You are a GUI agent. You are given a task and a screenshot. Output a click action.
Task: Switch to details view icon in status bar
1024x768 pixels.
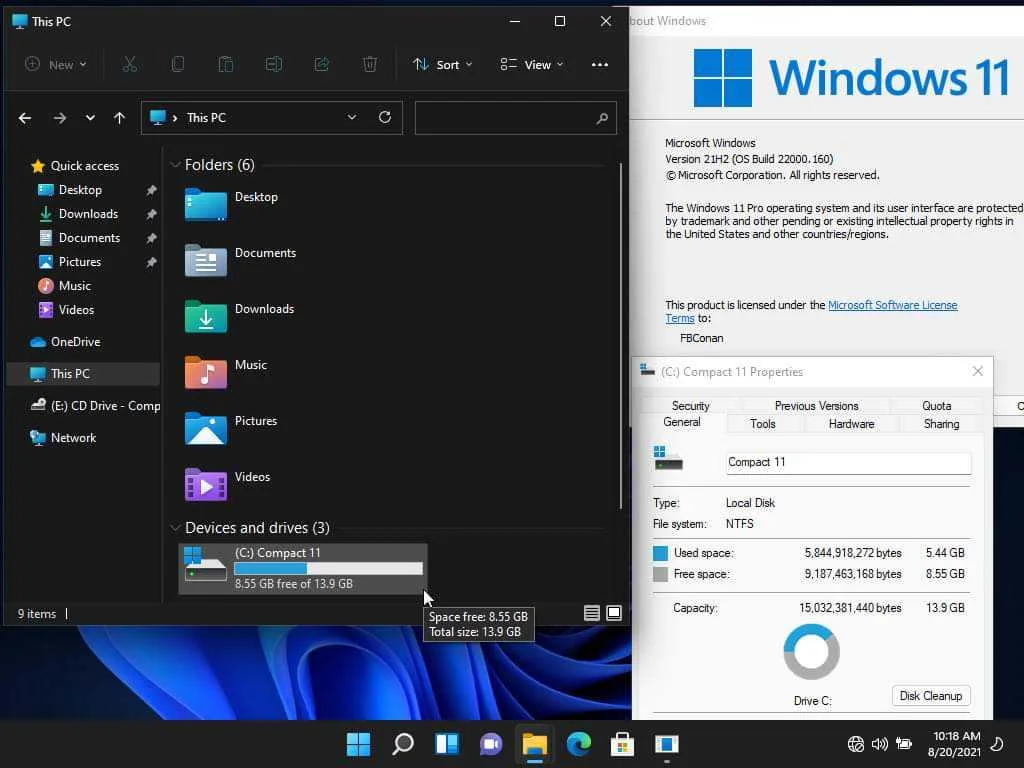click(x=592, y=613)
